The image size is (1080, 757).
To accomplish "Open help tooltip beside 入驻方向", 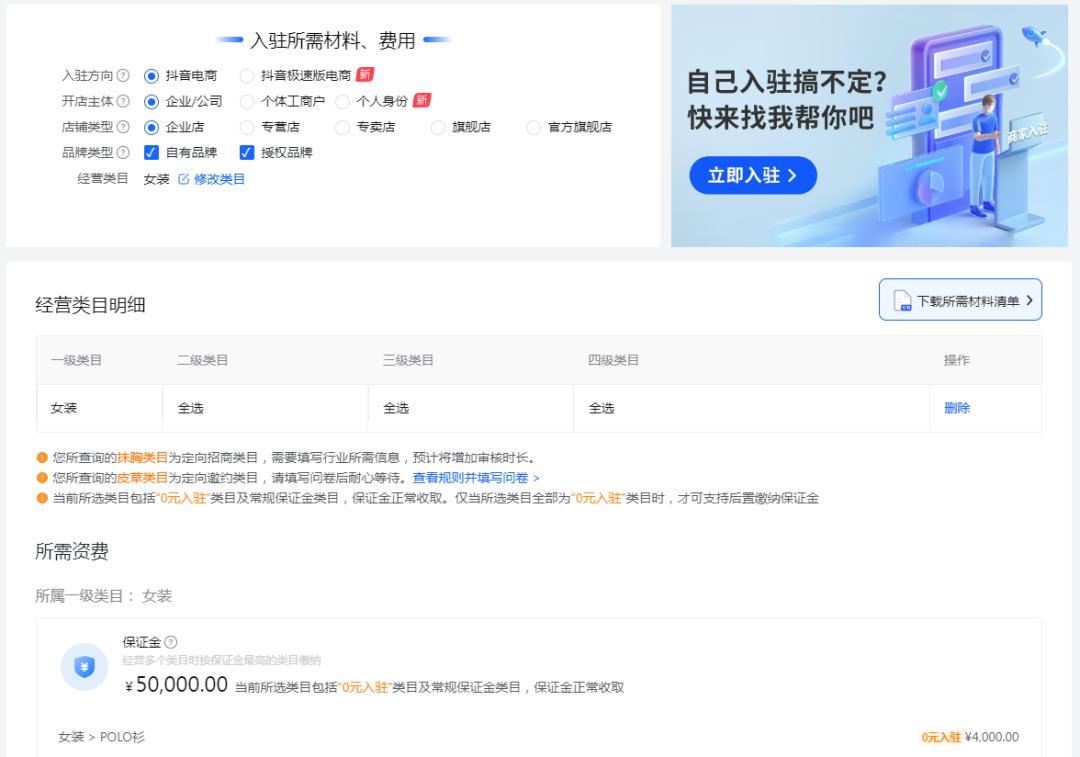I will tap(121, 74).
